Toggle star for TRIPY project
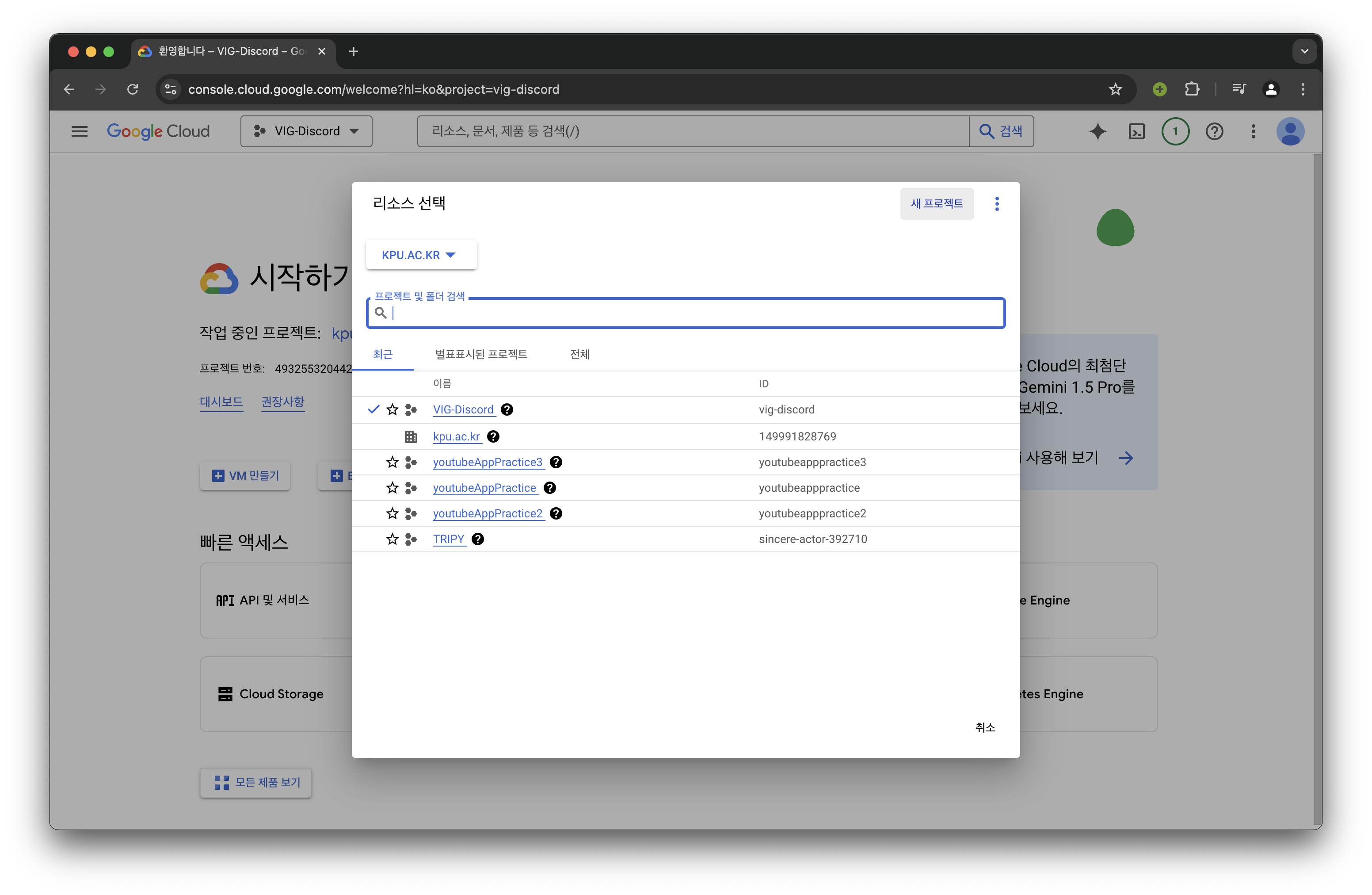 (x=393, y=539)
